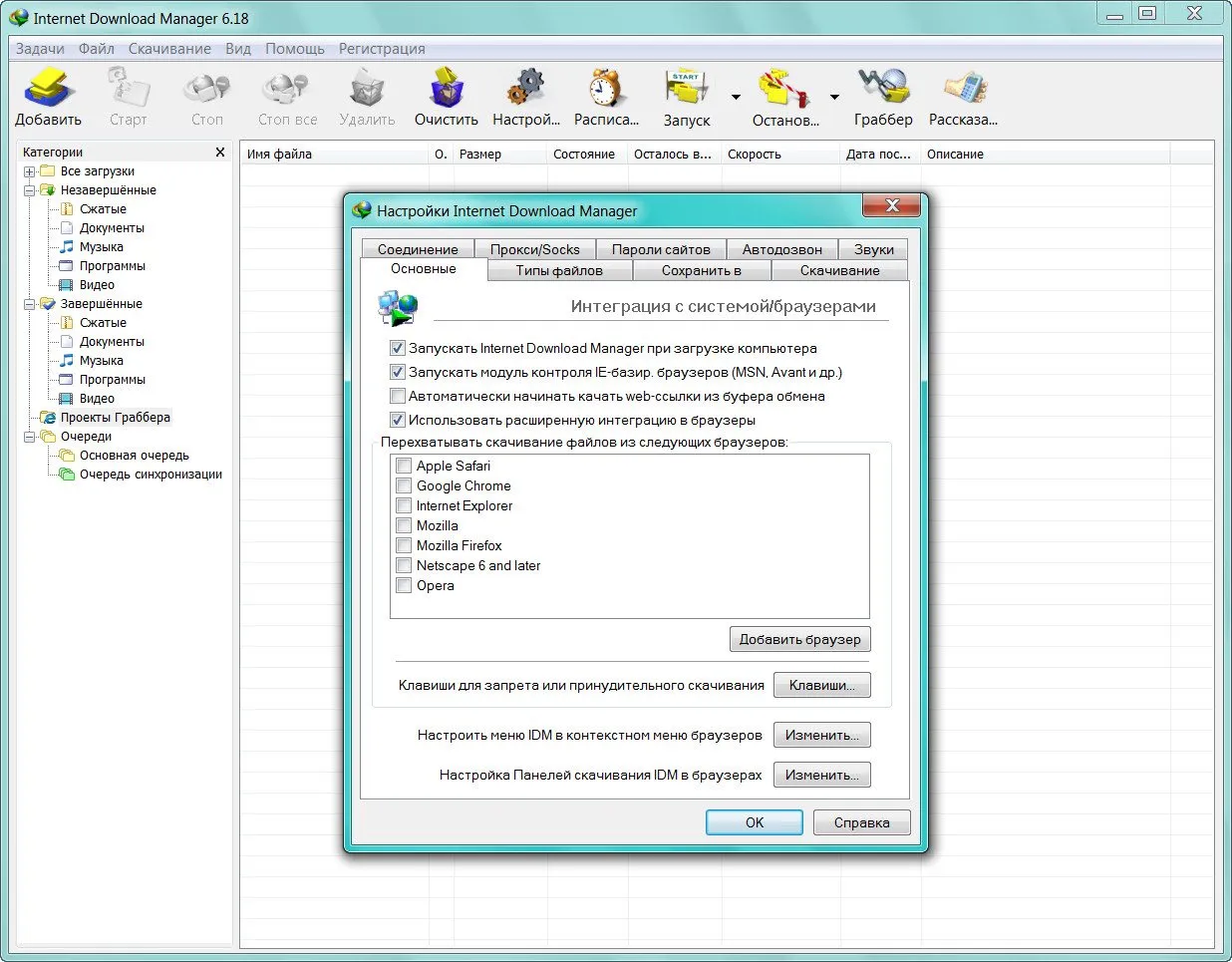The image size is (1232, 962).
Task: Expand the Все загрузки tree node
Action: pyautogui.click(x=30, y=171)
